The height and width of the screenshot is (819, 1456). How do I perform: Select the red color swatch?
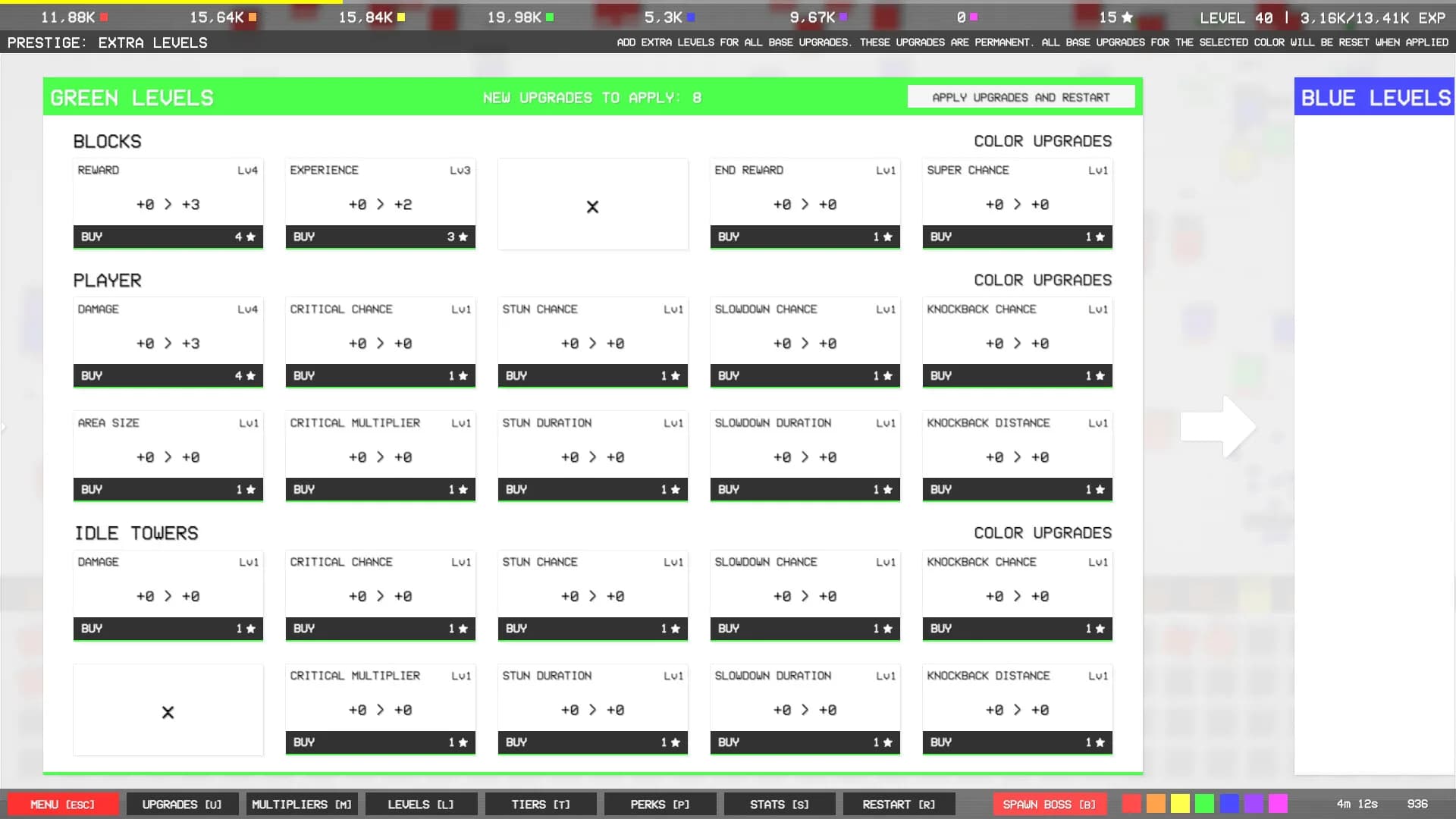(1131, 804)
